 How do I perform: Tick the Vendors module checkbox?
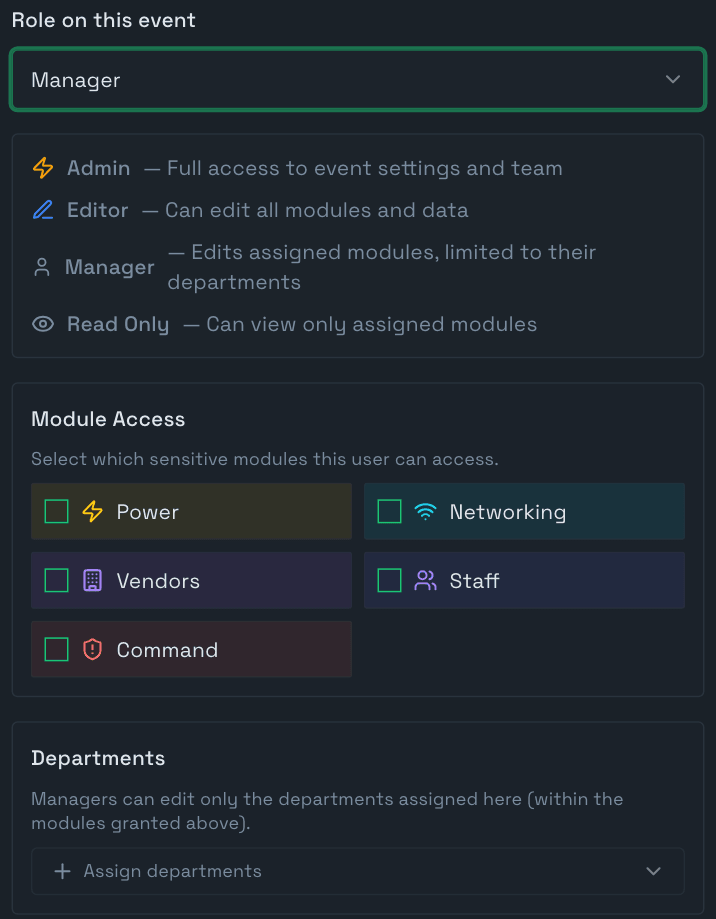click(x=56, y=580)
